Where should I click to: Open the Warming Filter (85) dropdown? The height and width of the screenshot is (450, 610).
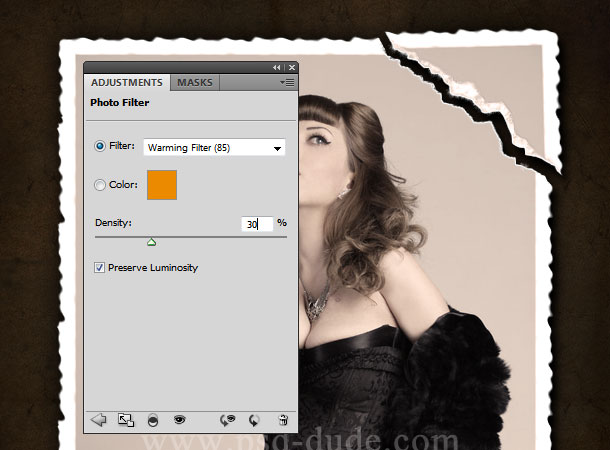pyautogui.click(x=214, y=148)
